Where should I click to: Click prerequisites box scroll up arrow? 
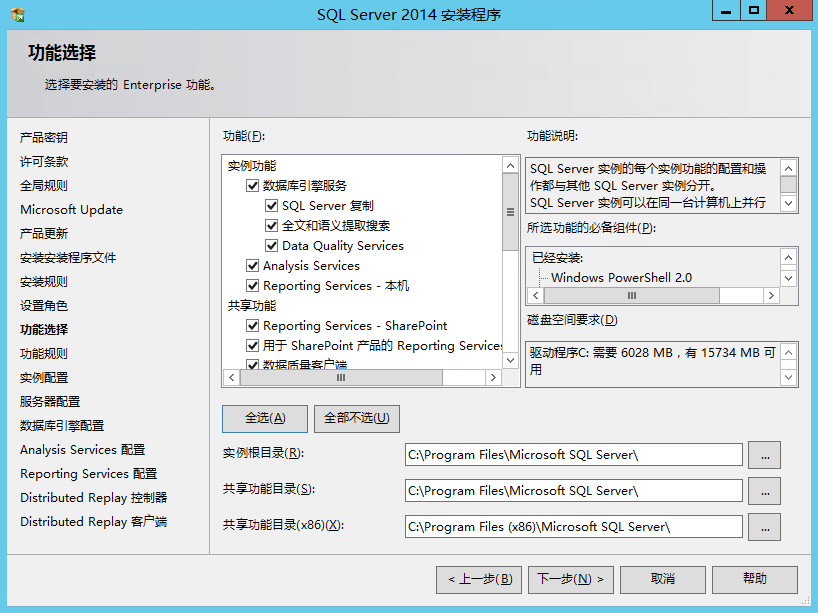[x=788, y=258]
